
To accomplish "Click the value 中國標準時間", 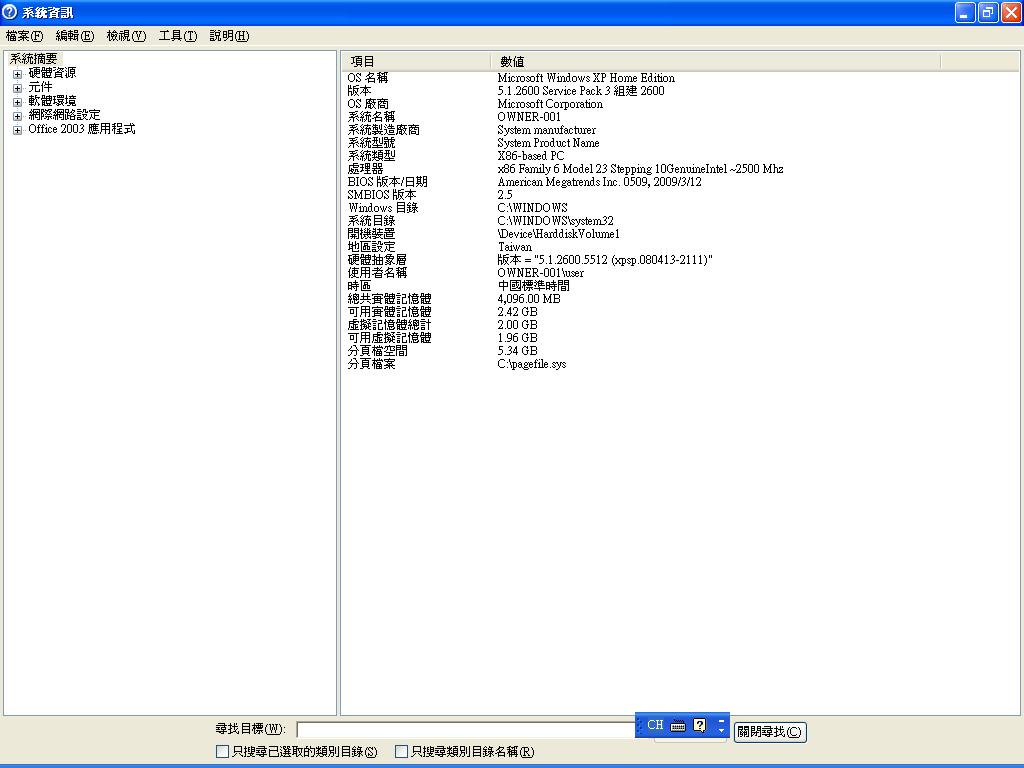I will click(534, 286).
